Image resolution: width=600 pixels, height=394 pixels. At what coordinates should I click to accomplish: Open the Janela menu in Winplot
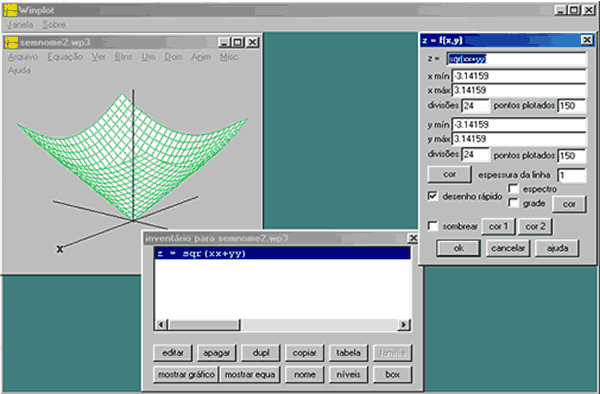pyautogui.click(x=20, y=24)
